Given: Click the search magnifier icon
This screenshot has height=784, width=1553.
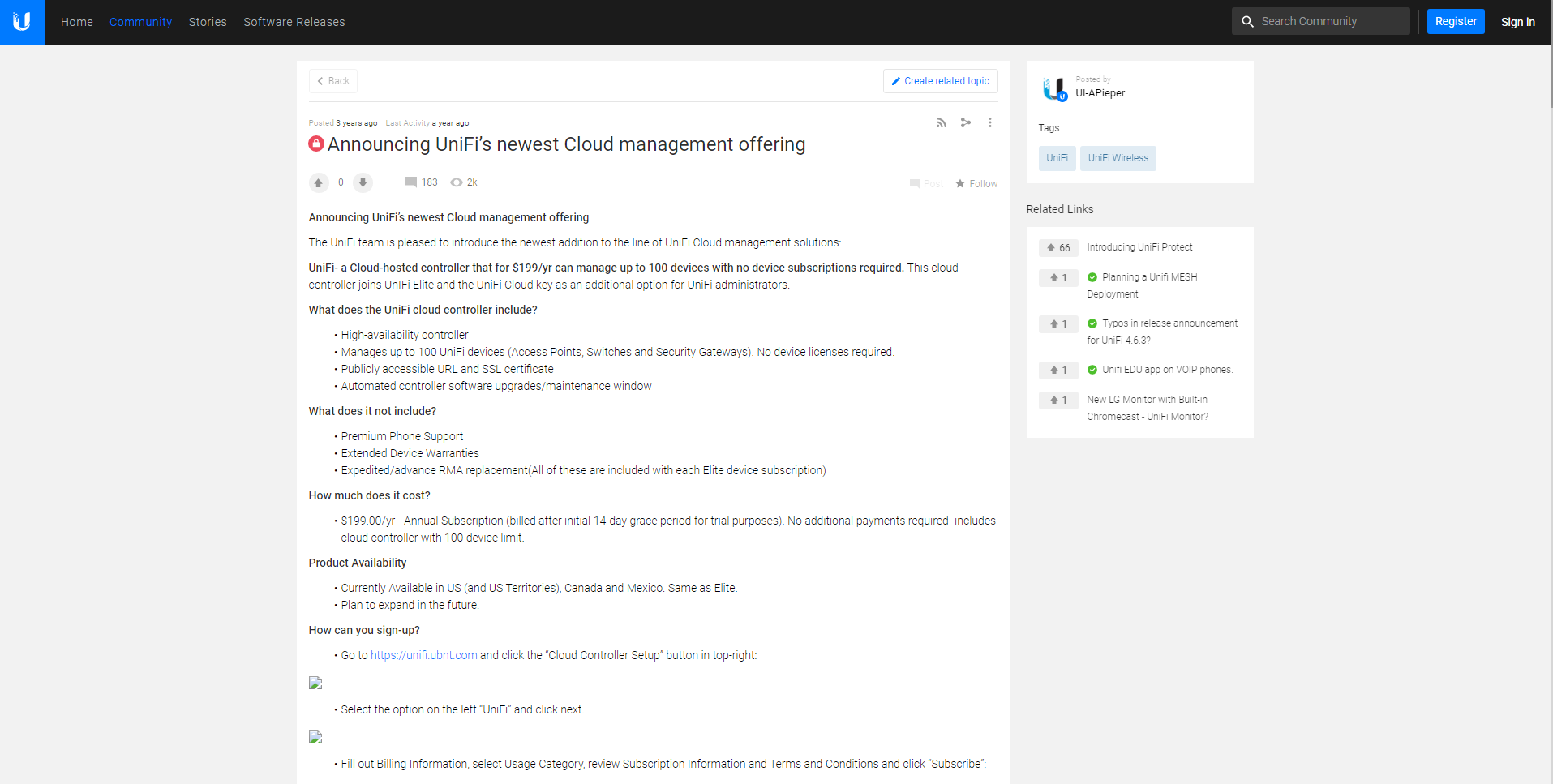Looking at the screenshot, I should (1247, 22).
